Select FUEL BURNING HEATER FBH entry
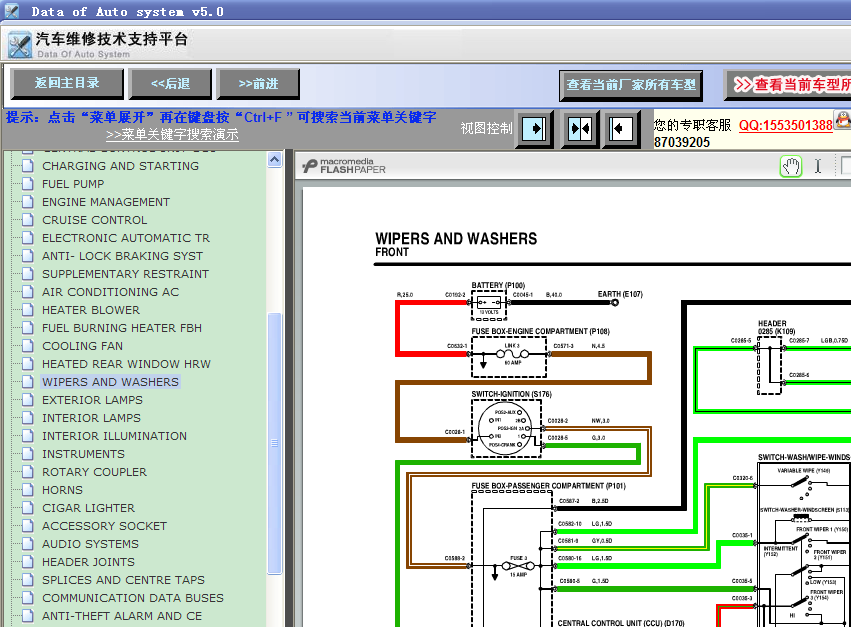This screenshot has width=851, height=627. pyautogui.click(x=122, y=327)
